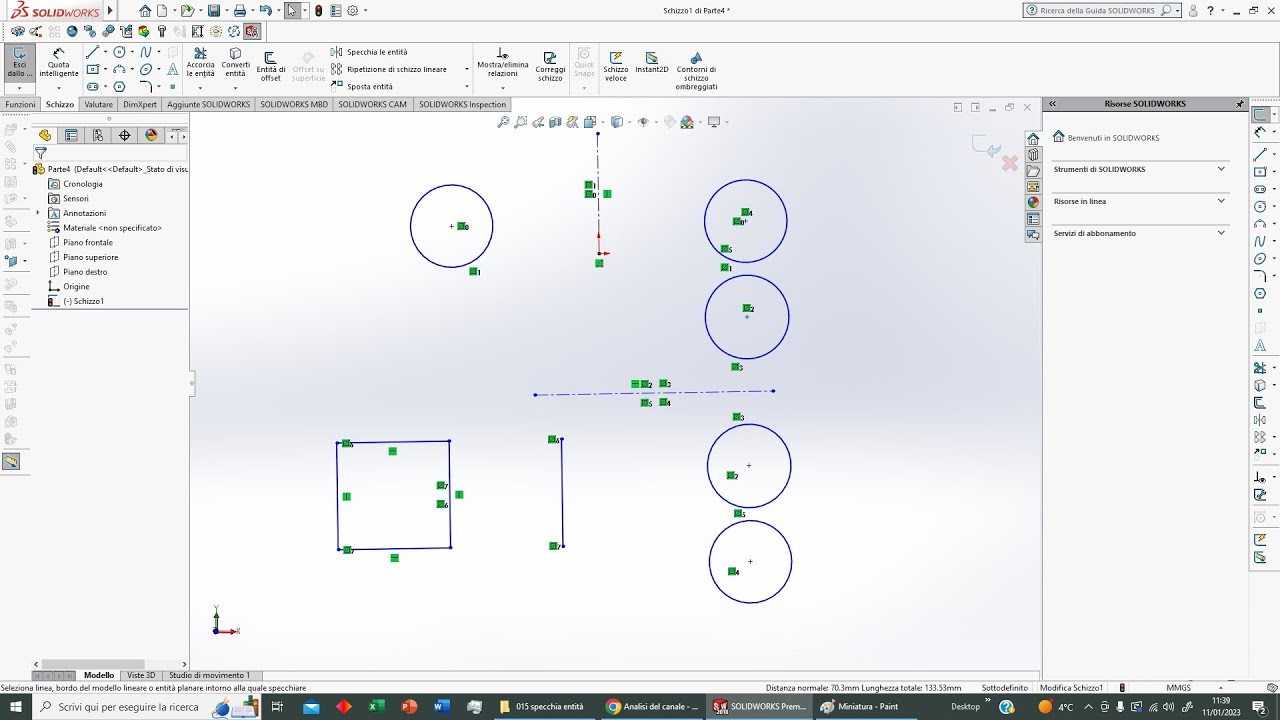Open the Options gear icon
Image resolution: width=1280 pixels, height=720 pixels.
(x=352, y=11)
